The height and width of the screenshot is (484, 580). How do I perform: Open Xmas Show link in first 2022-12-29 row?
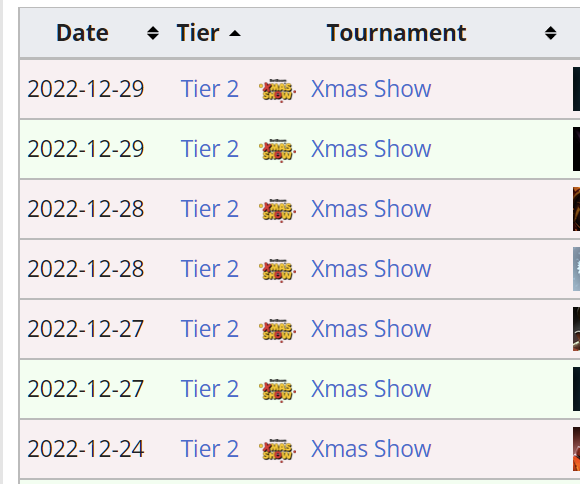[371, 89]
